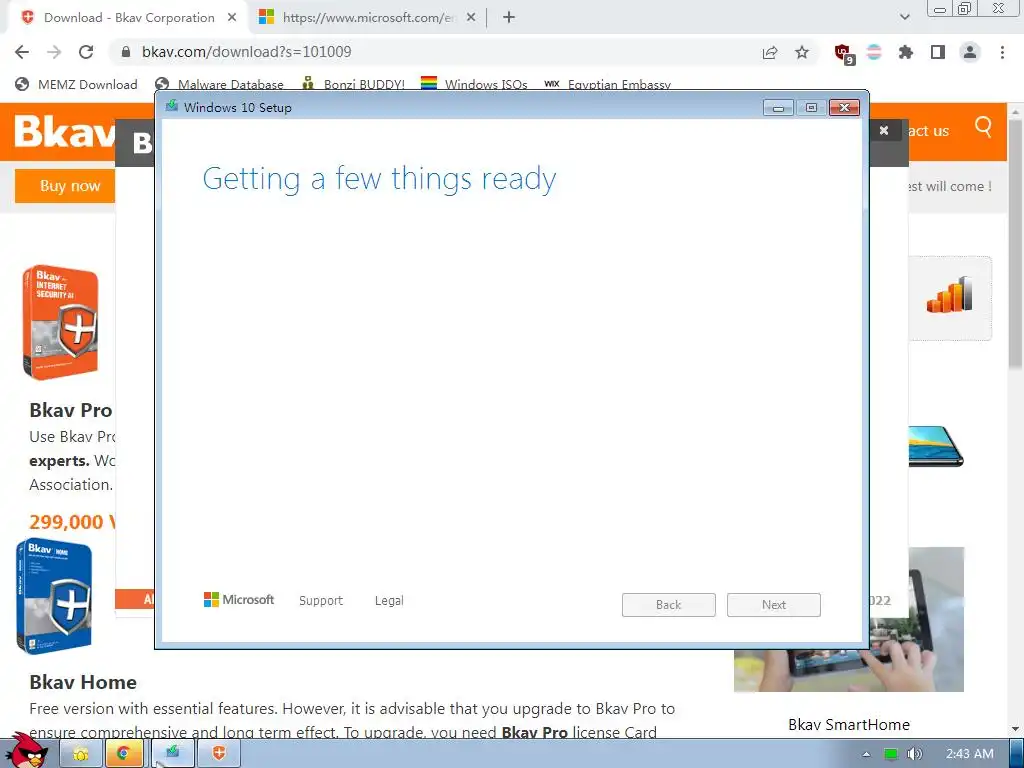Click the Bkav Home heading
The image size is (1024, 768).
[x=83, y=682]
